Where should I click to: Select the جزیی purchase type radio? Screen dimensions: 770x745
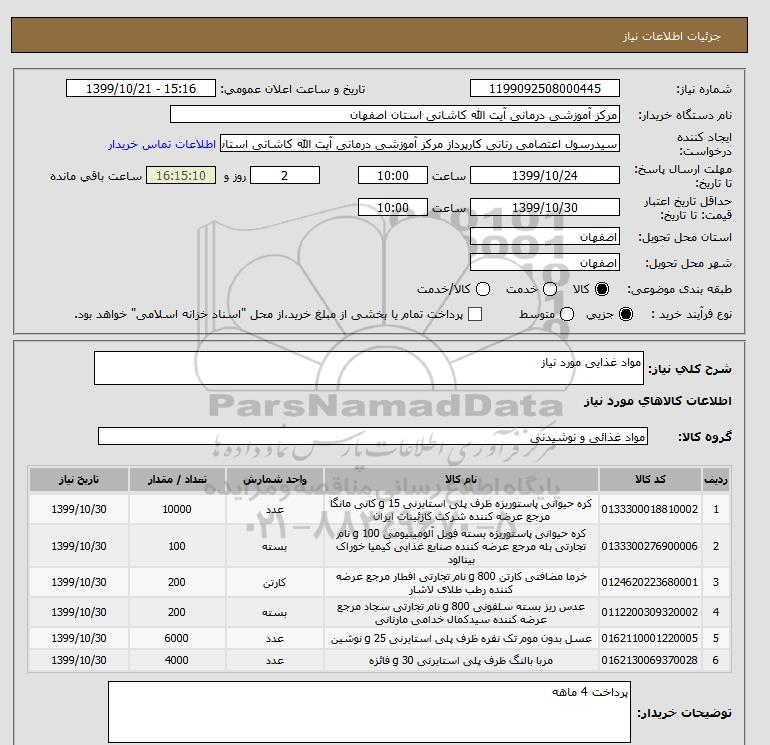626,314
